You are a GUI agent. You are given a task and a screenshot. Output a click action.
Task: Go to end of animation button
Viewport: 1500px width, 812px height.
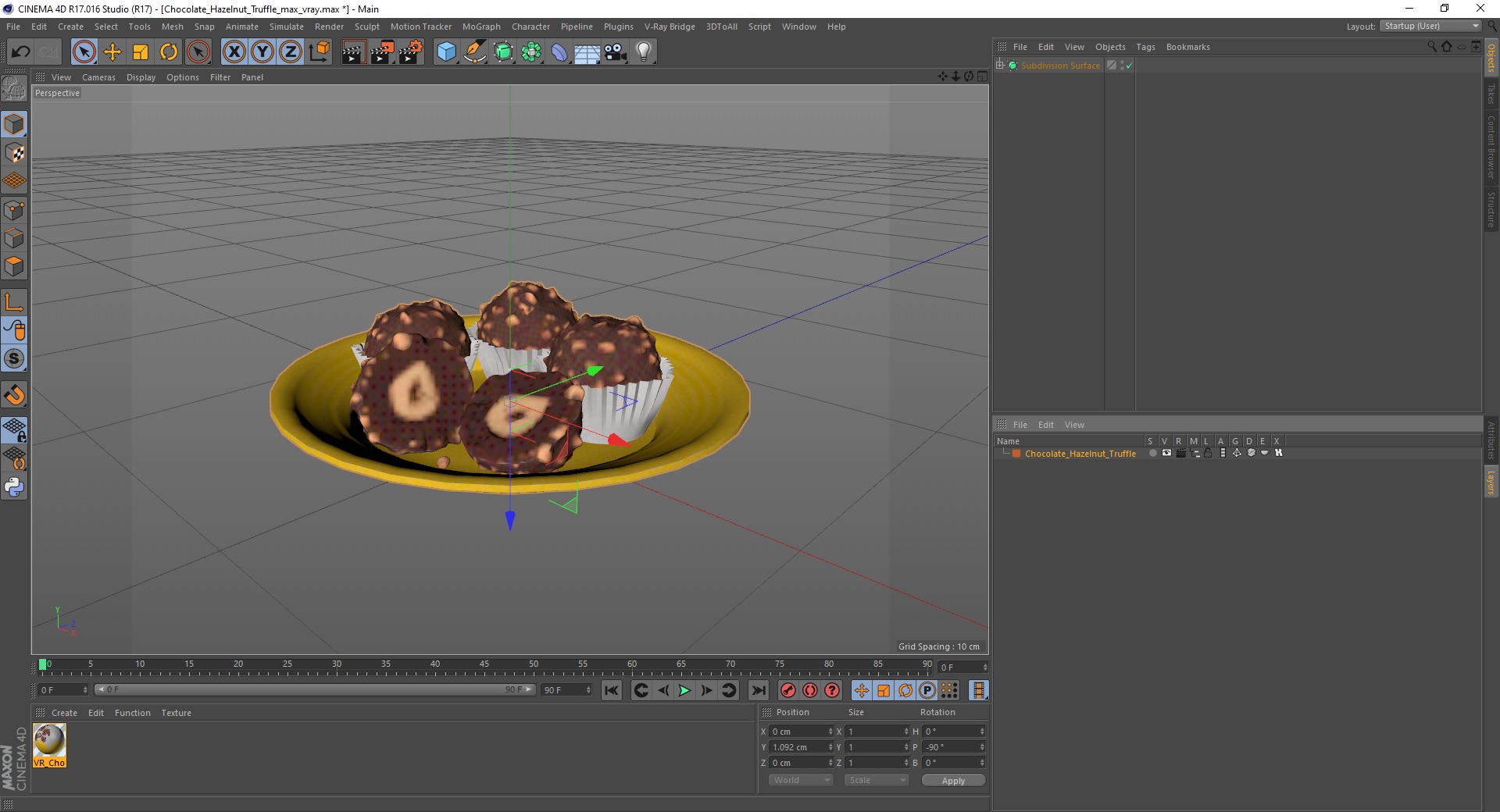[x=758, y=690]
